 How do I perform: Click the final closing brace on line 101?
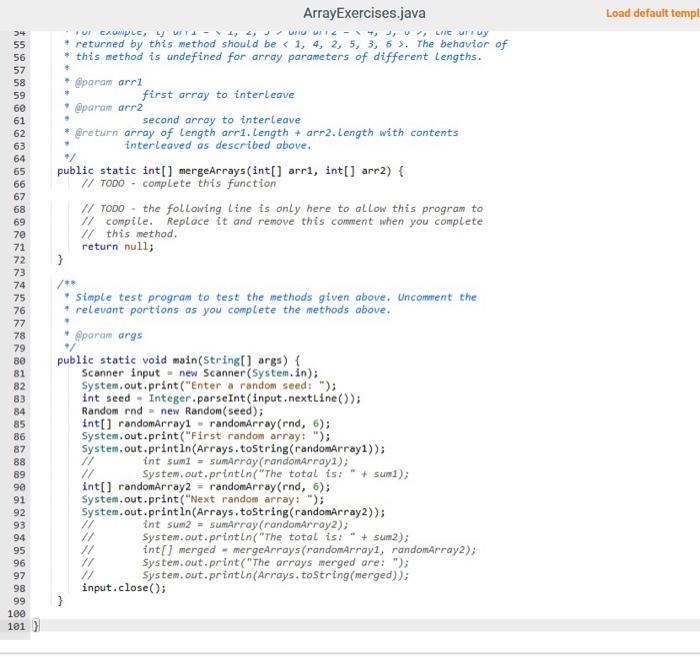coord(36,626)
